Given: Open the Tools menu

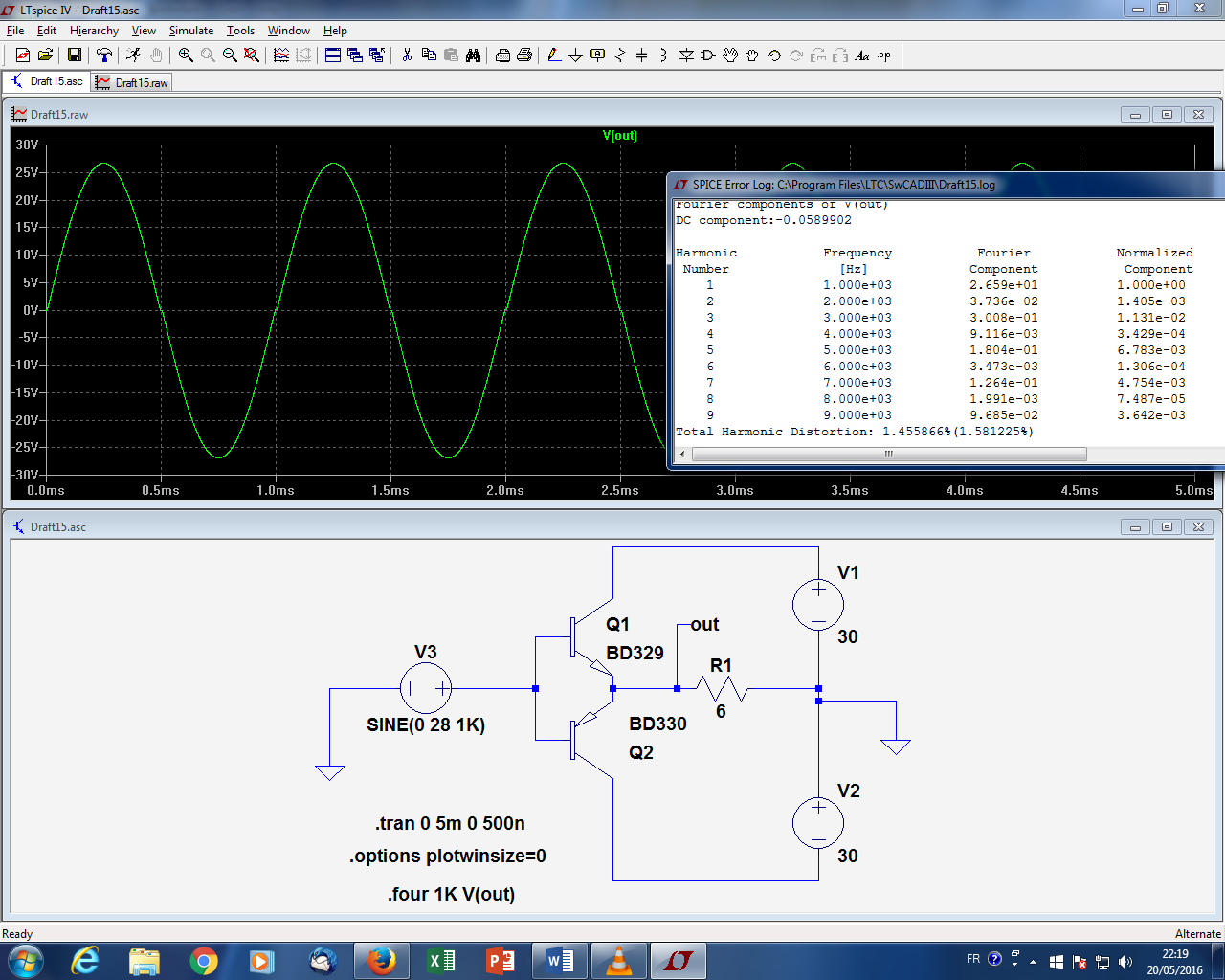Looking at the screenshot, I should point(240,31).
